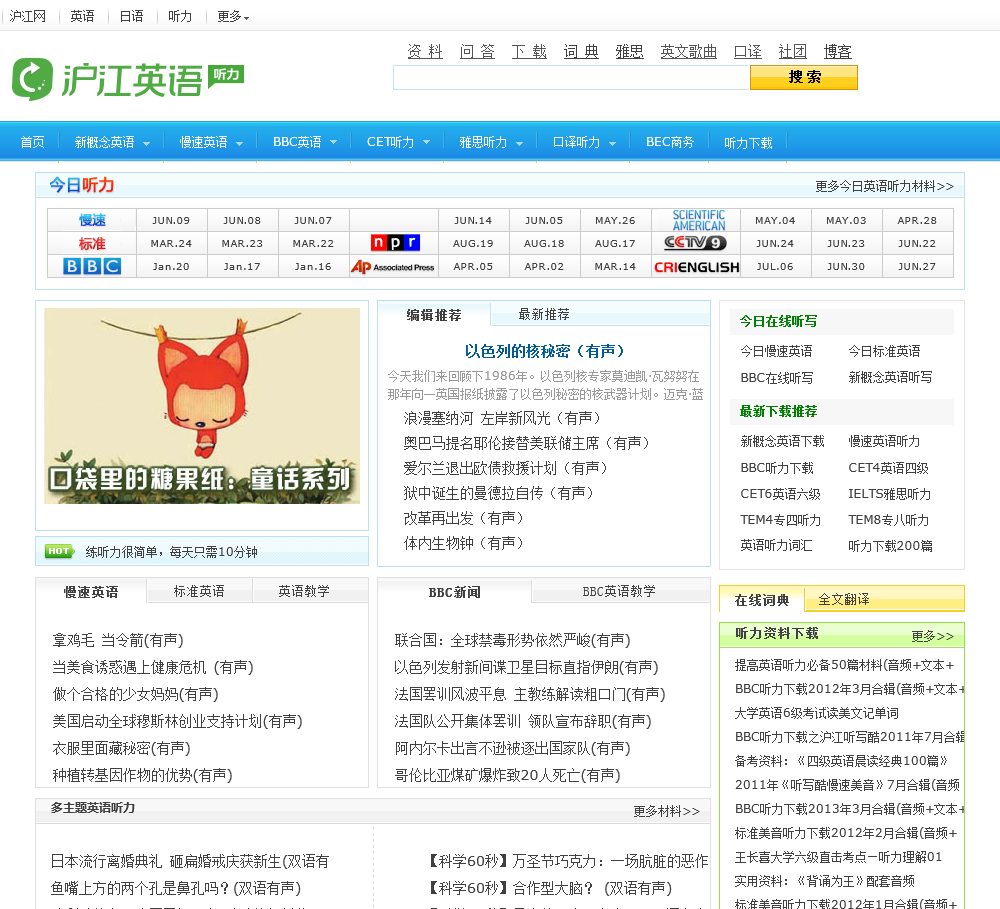Click 更多>> in 听力资料下载 panel
This screenshot has height=909, width=1000.
(932, 636)
